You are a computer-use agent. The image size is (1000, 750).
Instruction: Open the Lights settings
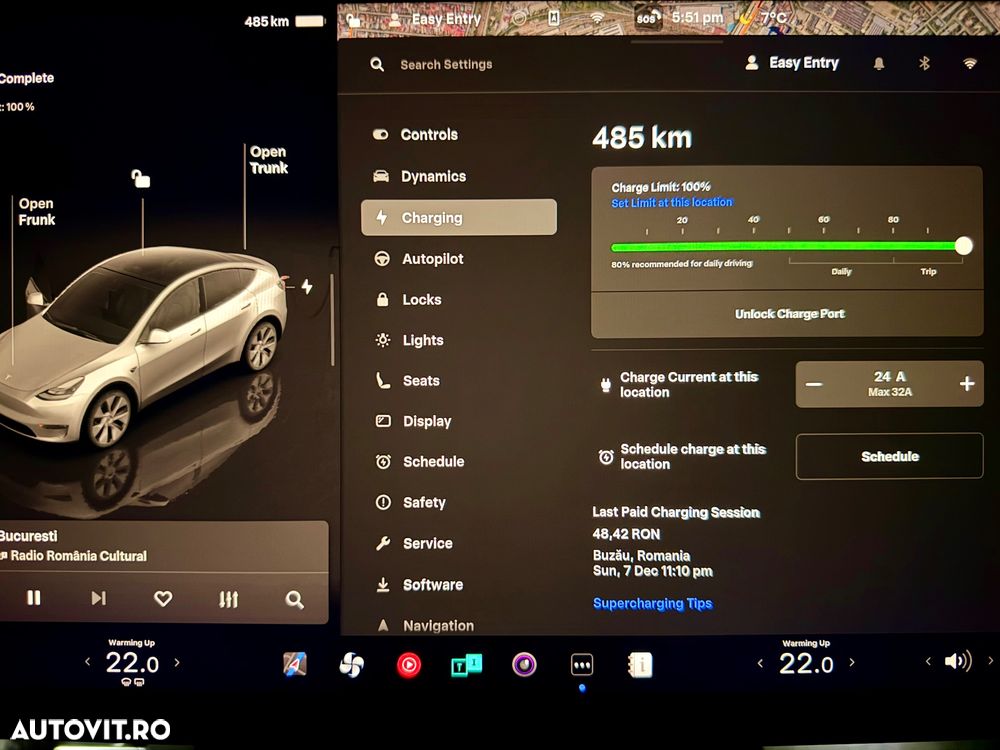pos(409,341)
